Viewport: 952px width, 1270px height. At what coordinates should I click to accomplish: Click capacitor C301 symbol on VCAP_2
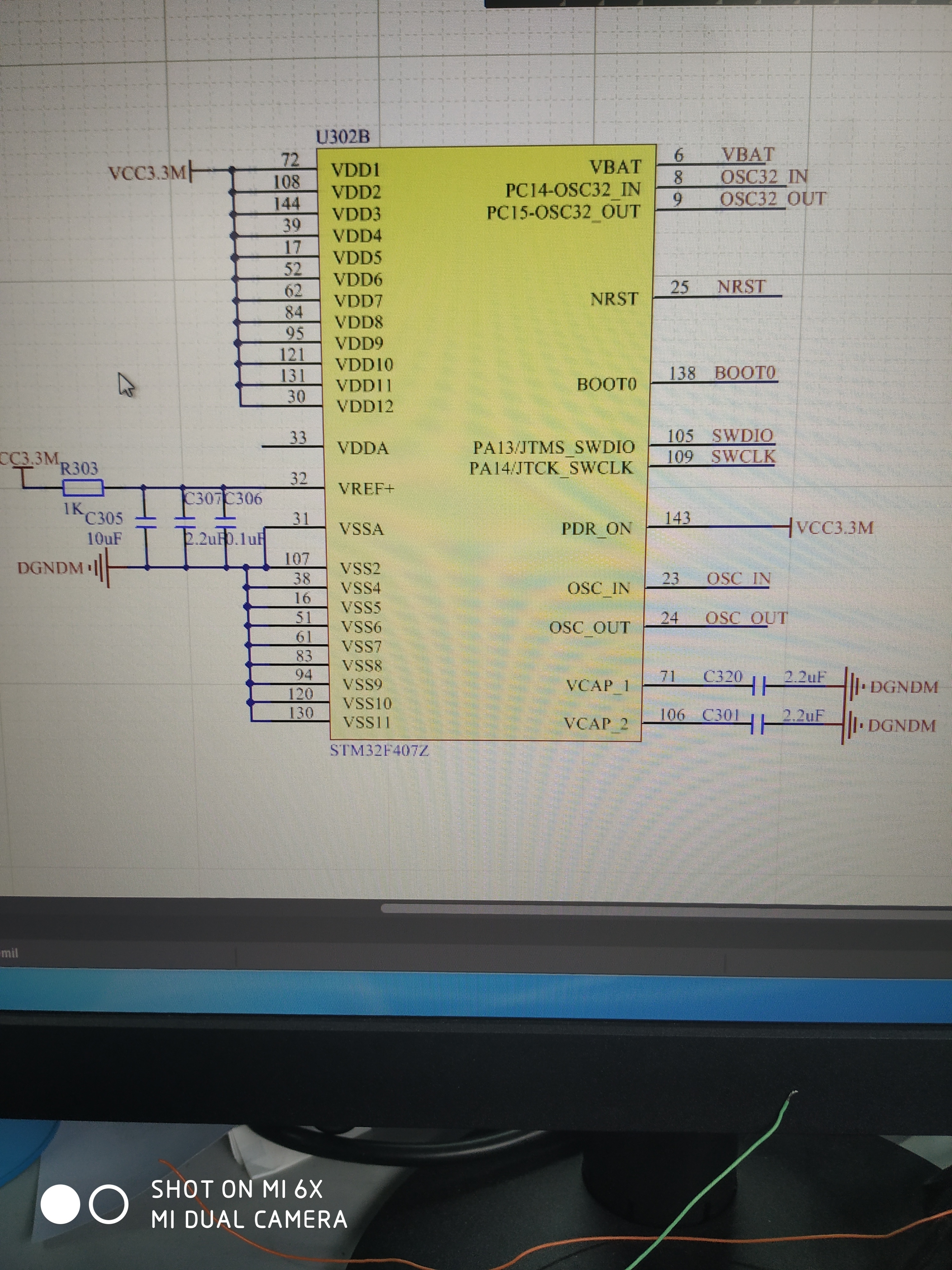[x=757, y=725]
